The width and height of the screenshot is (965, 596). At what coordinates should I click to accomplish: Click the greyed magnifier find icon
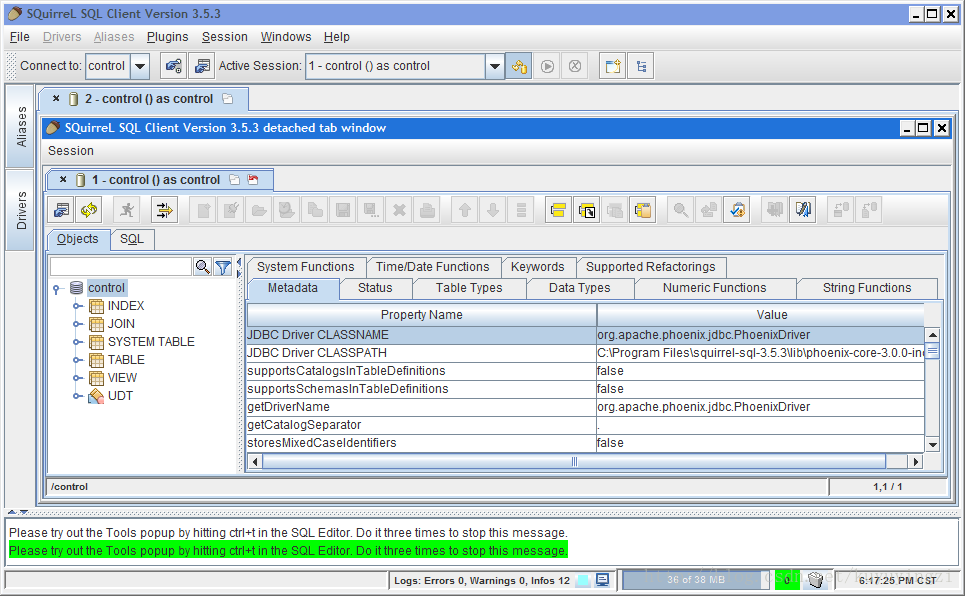(x=681, y=210)
